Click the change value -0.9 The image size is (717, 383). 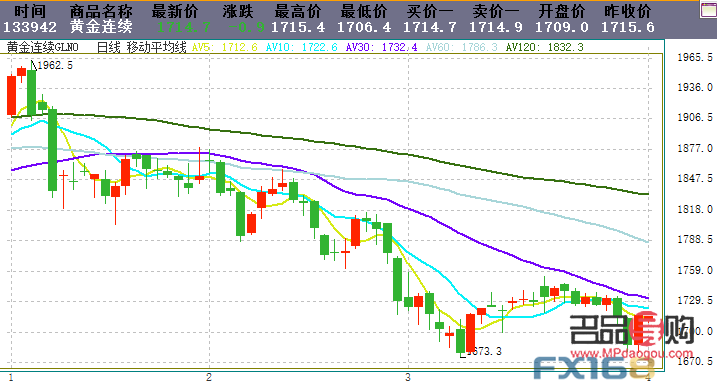(x=246, y=27)
